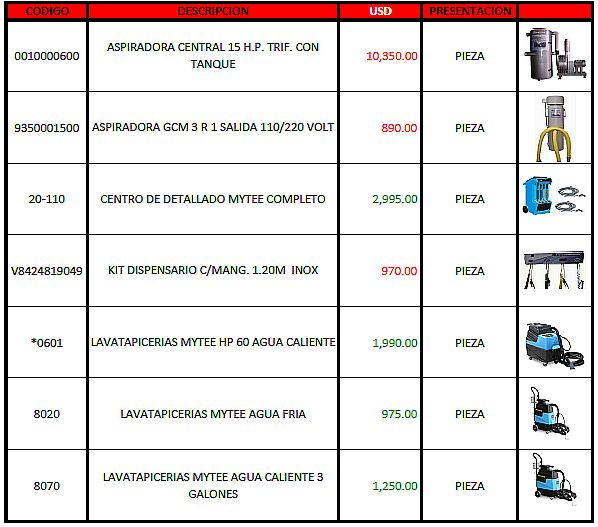Image resolution: width=598 pixels, height=527 pixels.
Task: Select the 2,995.00 price cell
Action: tap(380, 199)
